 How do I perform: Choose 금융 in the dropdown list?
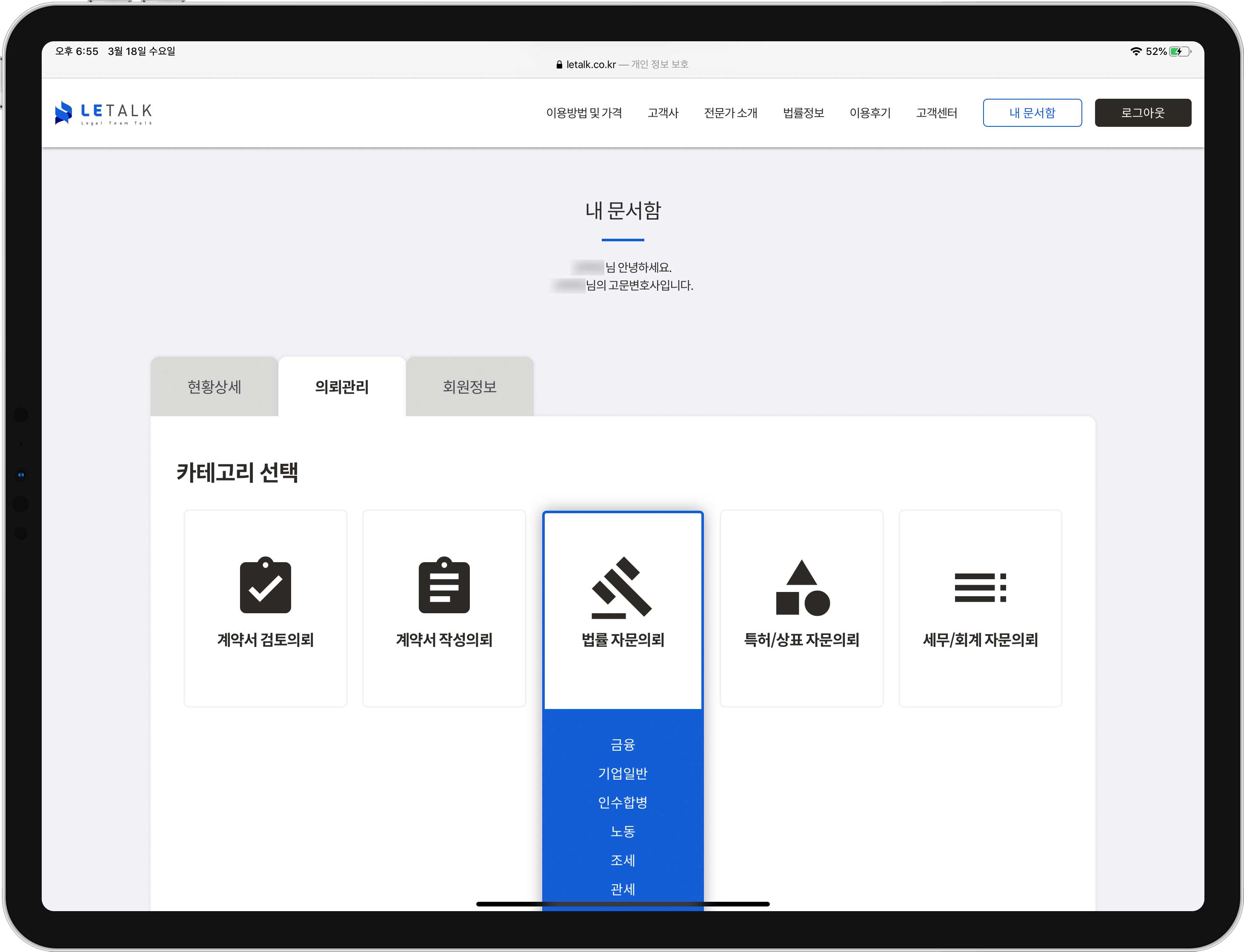pos(622,745)
